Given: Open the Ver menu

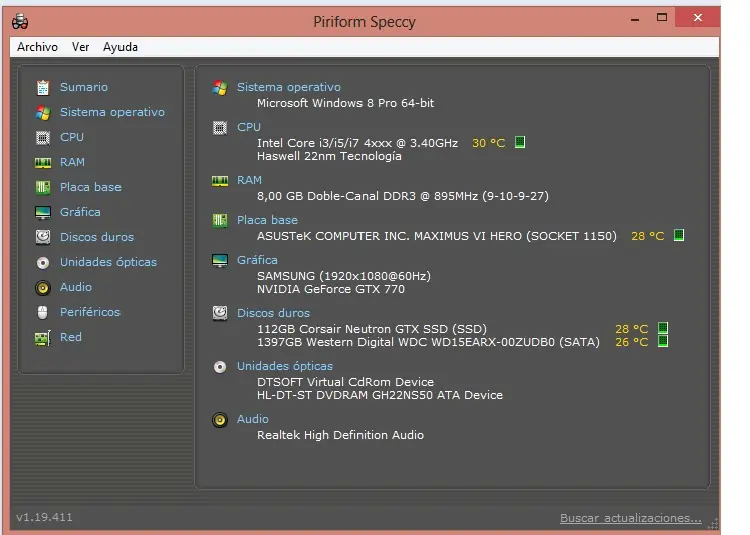Looking at the screenshot, I should pyautogui.click(x=80, y=47).
